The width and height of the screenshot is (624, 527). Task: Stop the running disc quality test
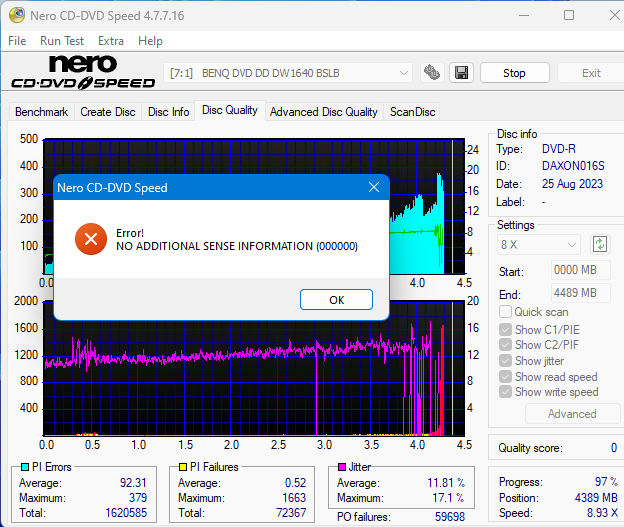pyautogui.click(x=515, y=73)
